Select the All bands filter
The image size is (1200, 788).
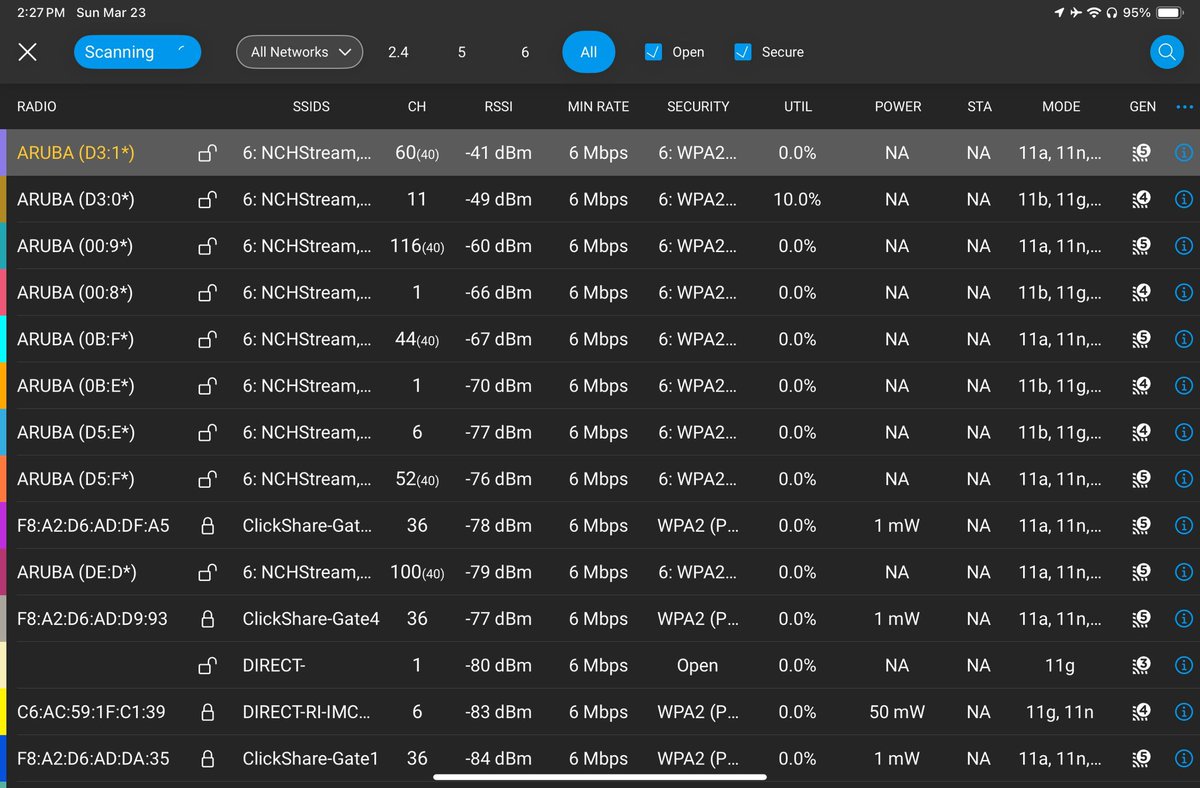click(589, 52)
